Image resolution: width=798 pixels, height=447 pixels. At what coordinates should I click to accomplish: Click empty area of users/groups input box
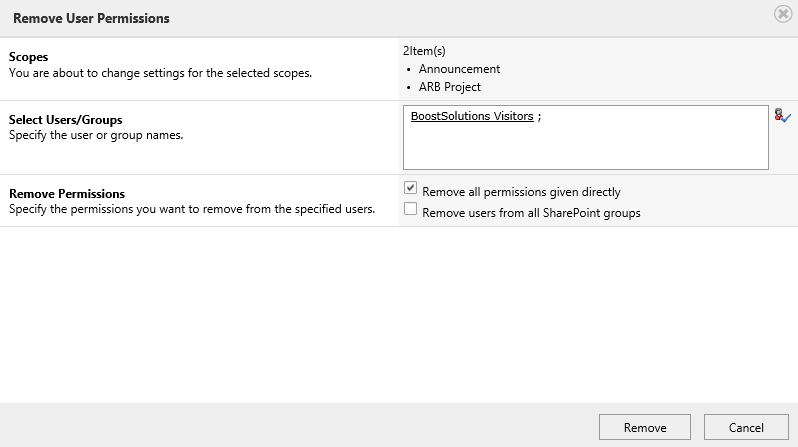pyautogui.click(x=585, y=148)
